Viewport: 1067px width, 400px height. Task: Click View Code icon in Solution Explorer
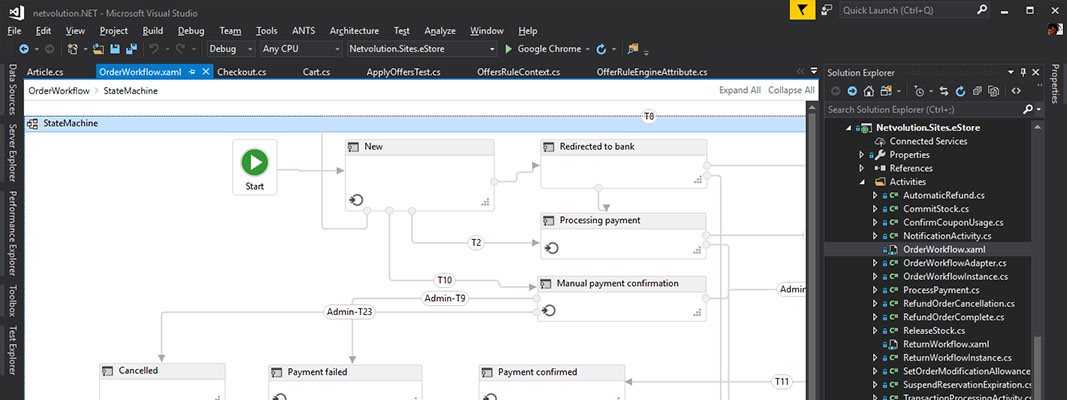1016,91
